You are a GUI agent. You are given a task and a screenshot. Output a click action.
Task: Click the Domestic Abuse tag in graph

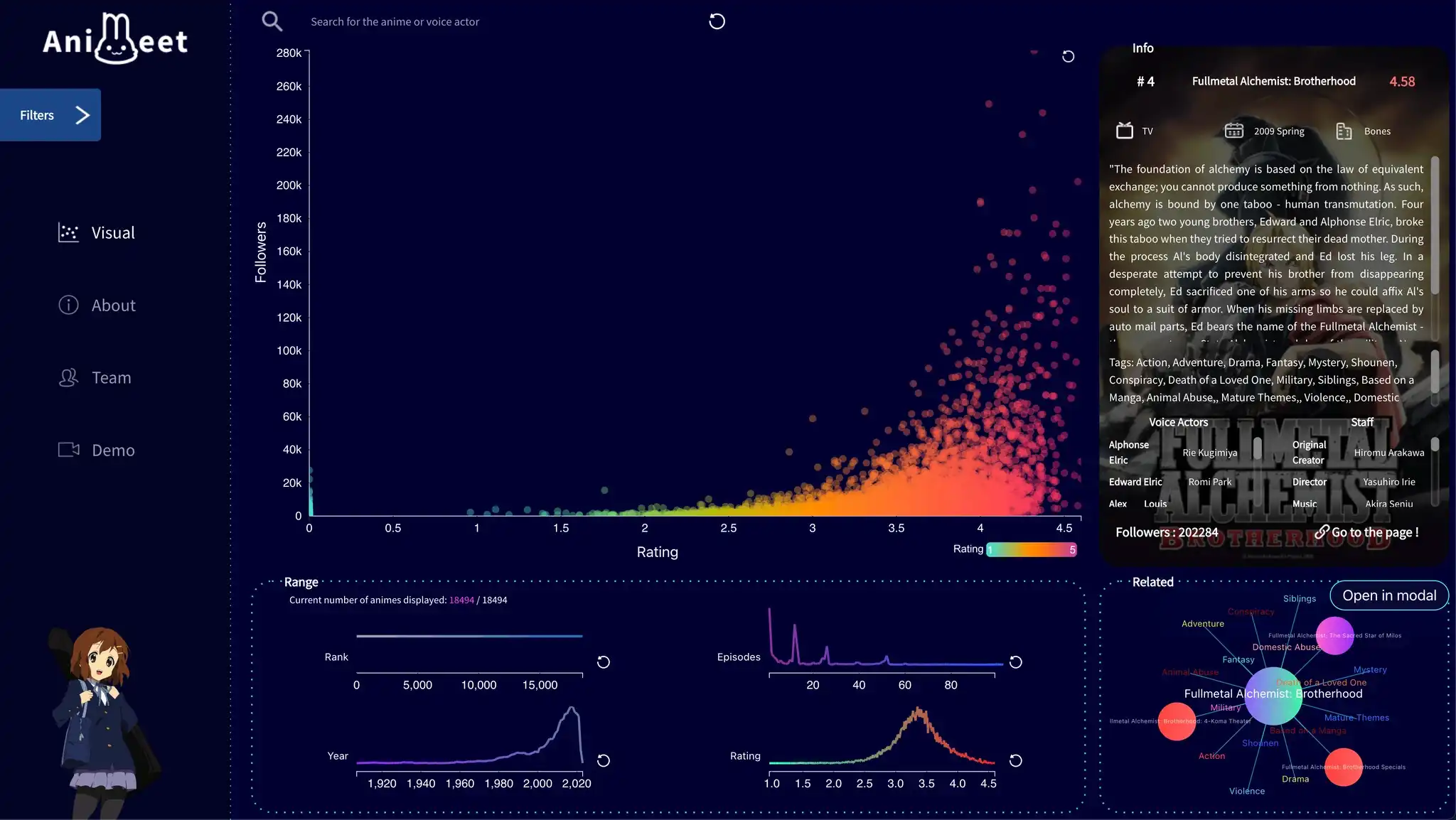point(1286,647)
